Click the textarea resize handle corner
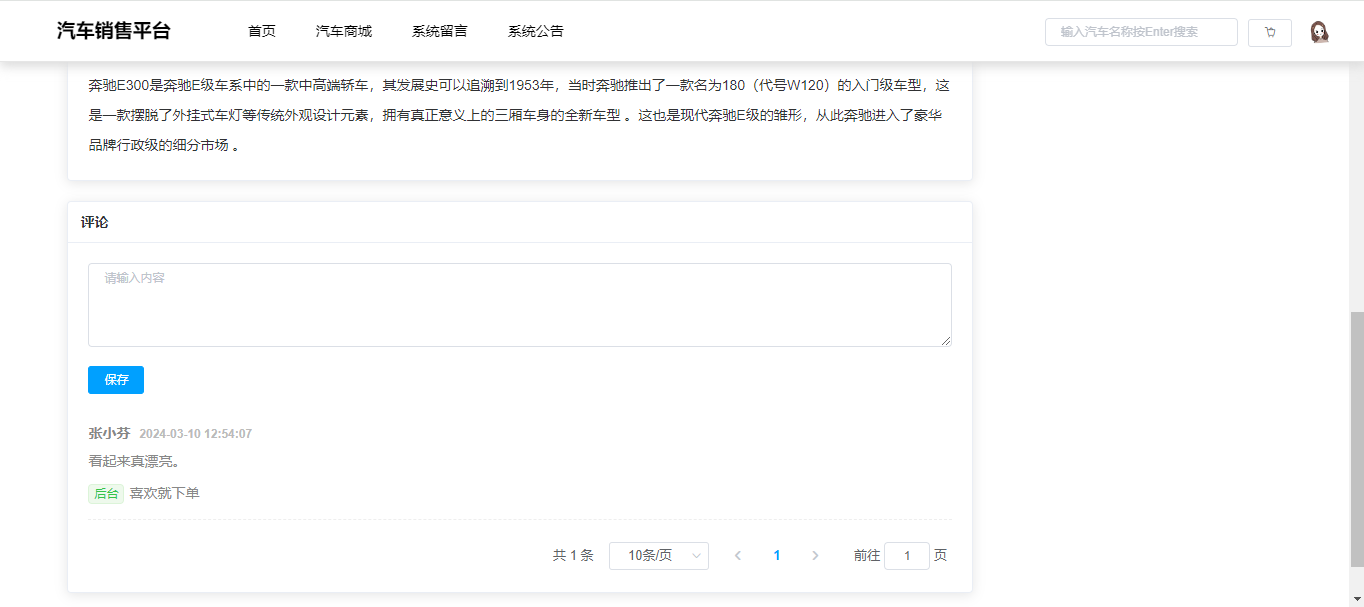 pos(946,341)
